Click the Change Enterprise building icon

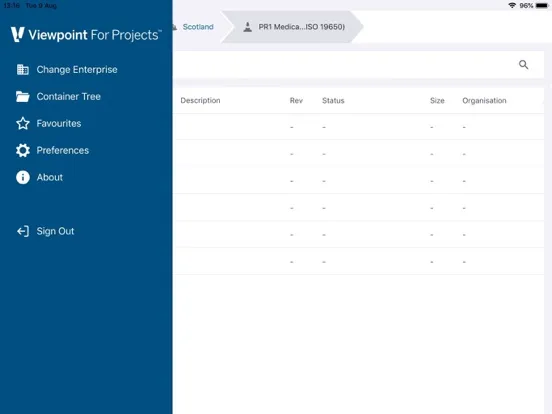click(23, 70)
